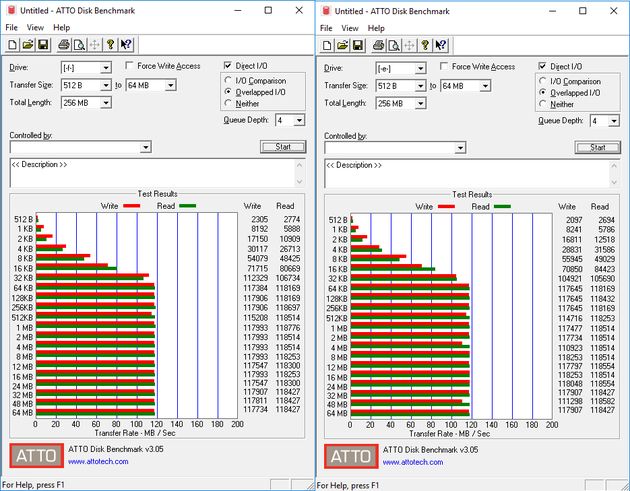Select Overlapped I/O radio in left window
Screen dimensions: 630x491
click(228, 92)
